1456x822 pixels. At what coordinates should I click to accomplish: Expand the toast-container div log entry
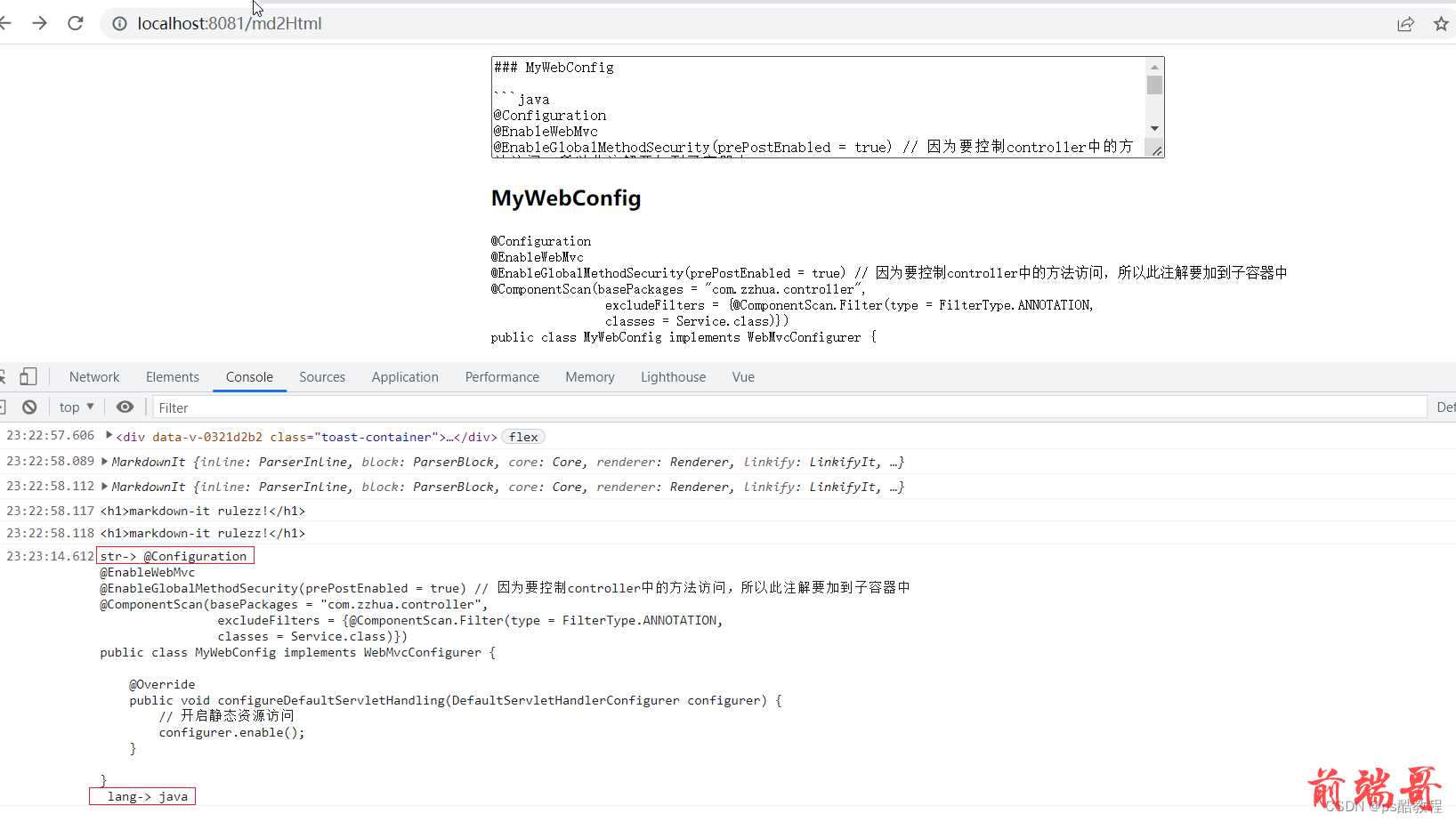(x=109, y=435)
